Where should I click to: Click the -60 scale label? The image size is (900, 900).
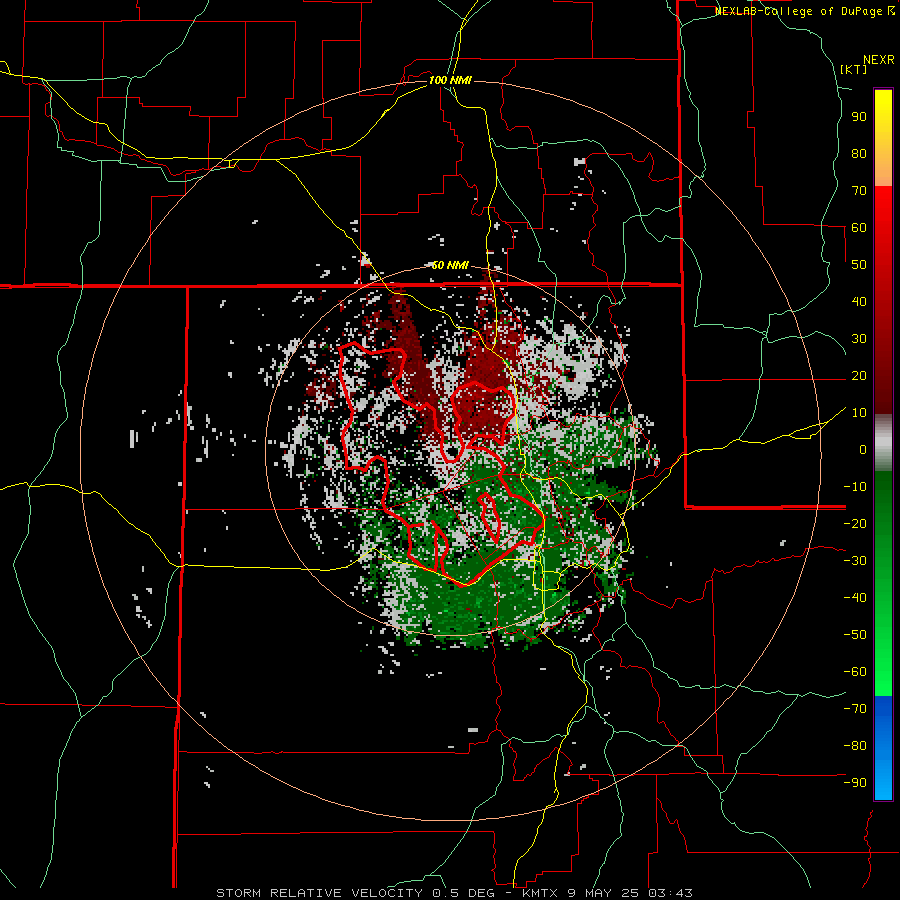pos(855,672)
